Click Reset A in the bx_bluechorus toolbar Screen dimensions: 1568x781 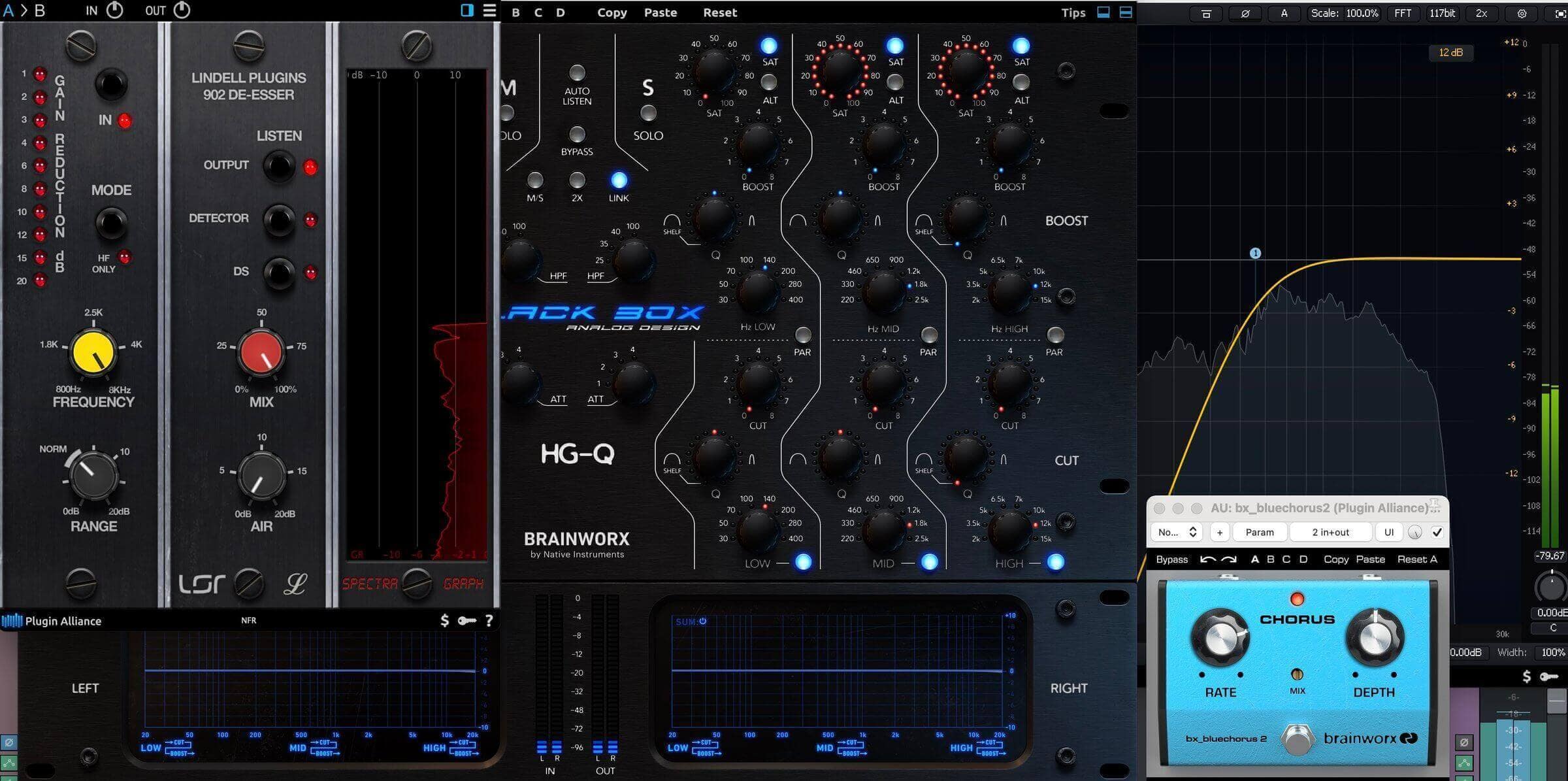click(1417, 559)
